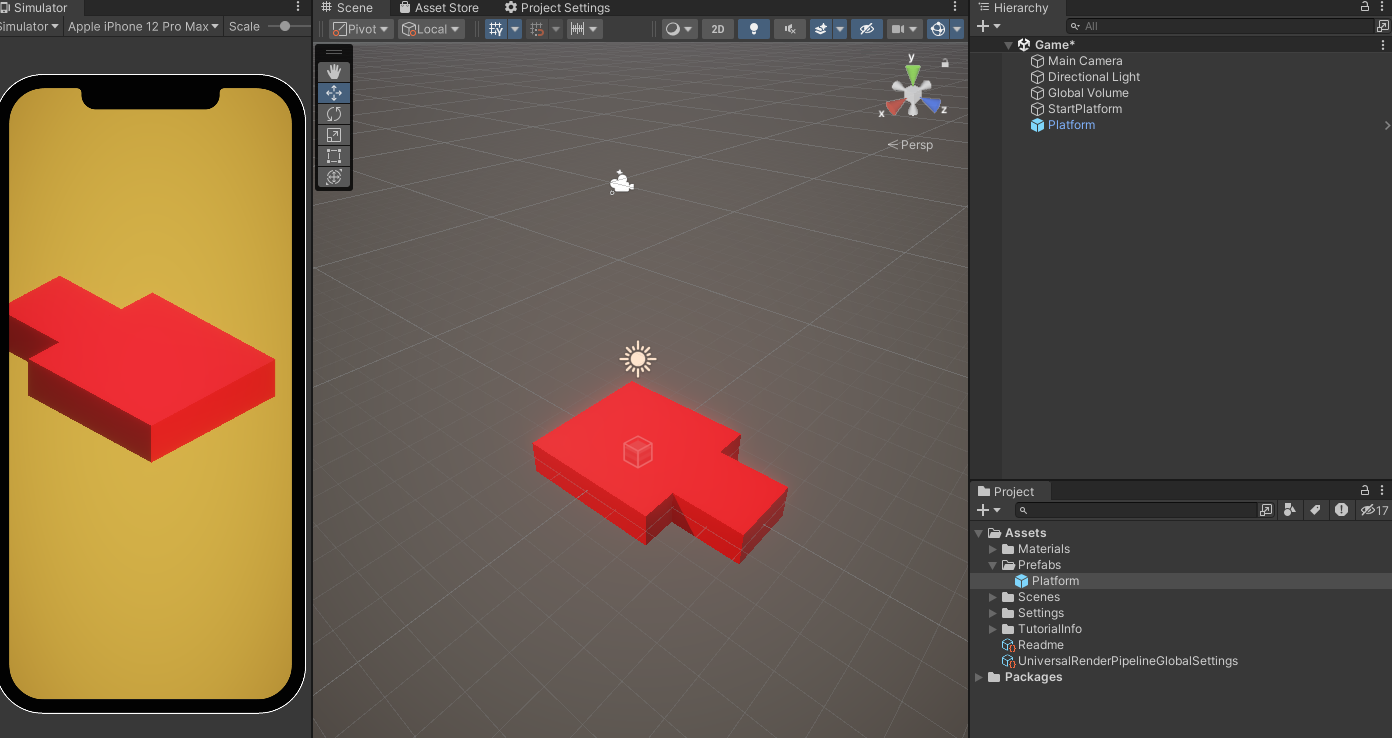This screenshot has height=738, width=1392.
Task: Select the Transform tool
Action: point(334,177)
